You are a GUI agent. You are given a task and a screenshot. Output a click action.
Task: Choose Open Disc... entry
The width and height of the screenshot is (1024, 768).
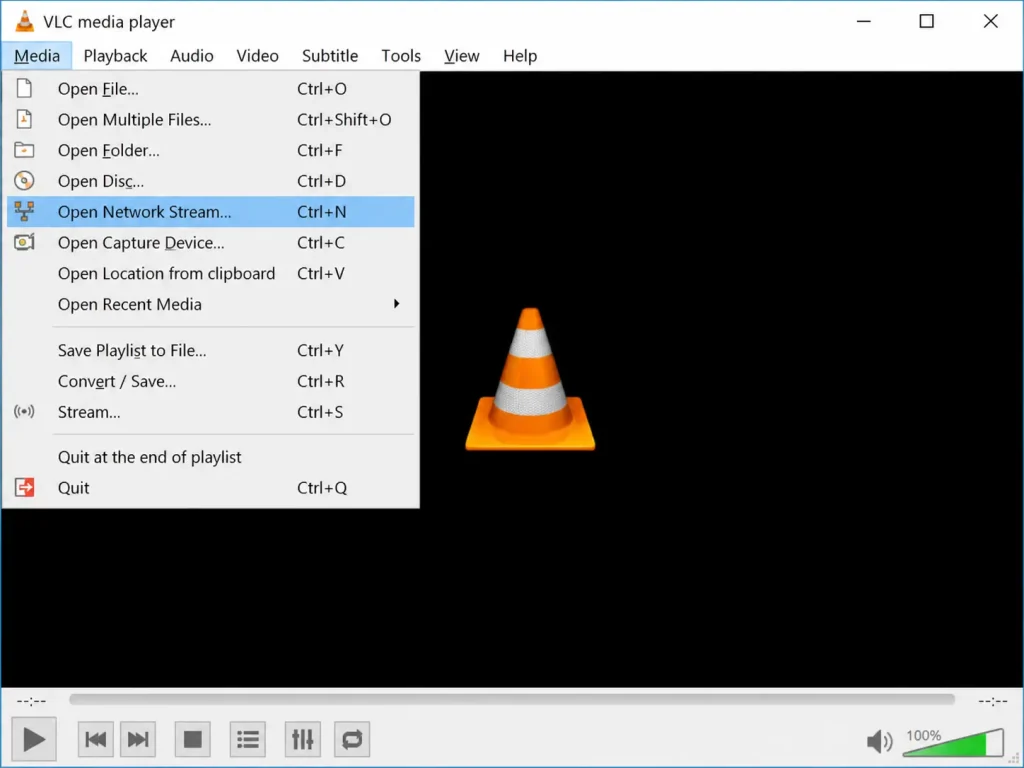point(210,180)
